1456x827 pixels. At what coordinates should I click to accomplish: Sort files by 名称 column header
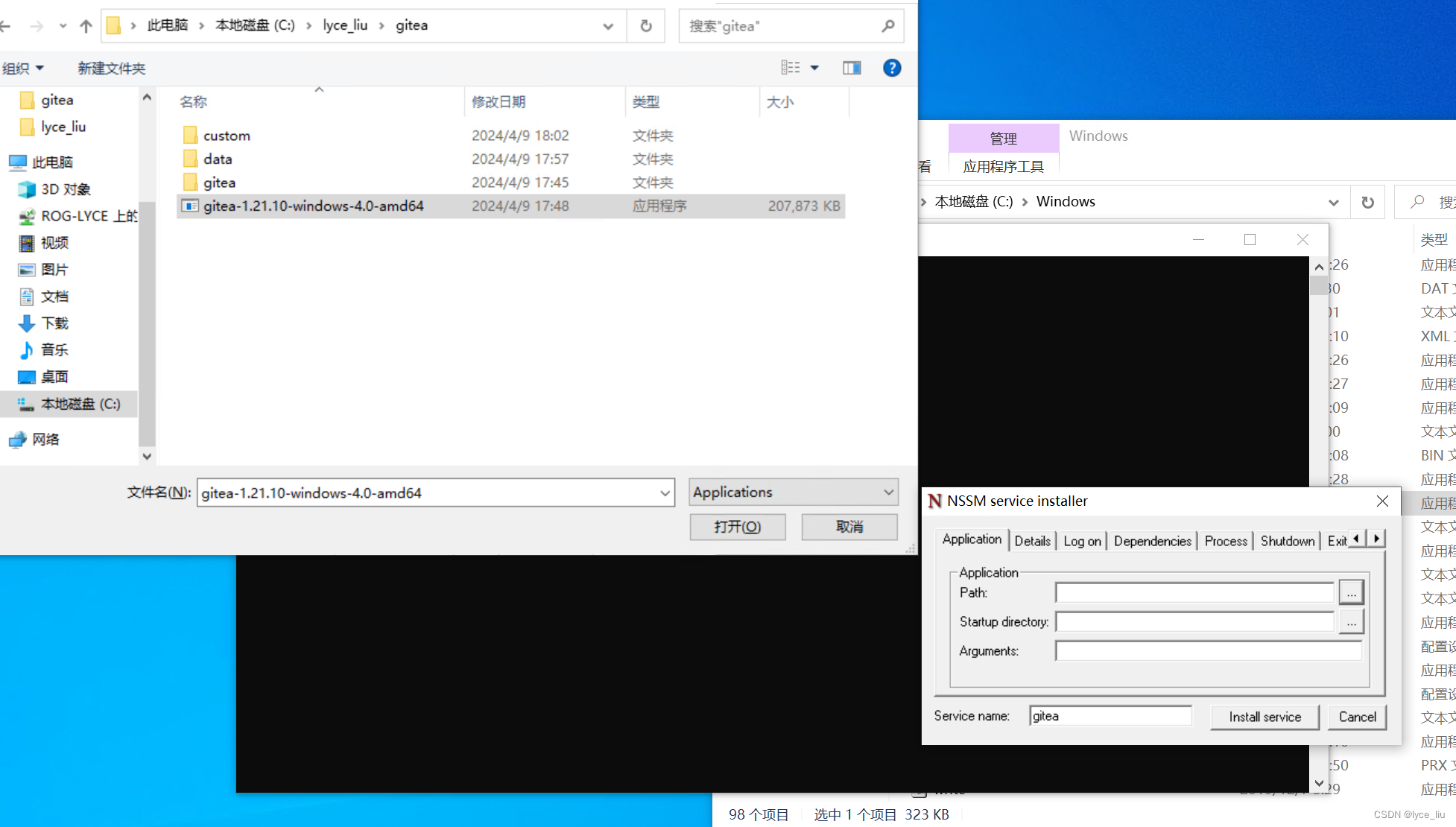193,102
